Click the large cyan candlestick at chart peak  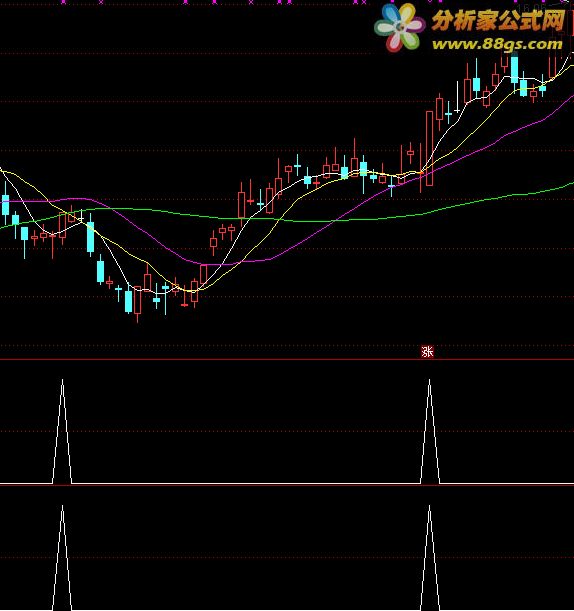click(x=514, y=70)
